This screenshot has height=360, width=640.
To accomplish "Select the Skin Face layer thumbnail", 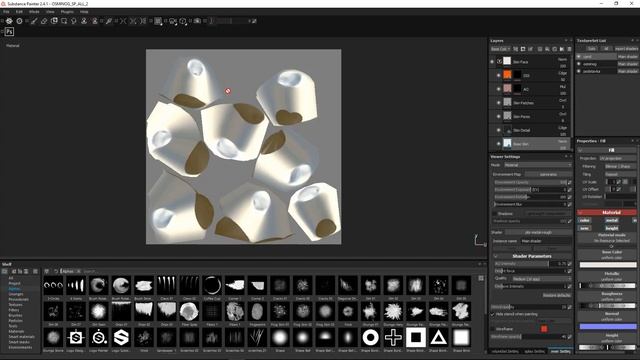I will point(507,61).
